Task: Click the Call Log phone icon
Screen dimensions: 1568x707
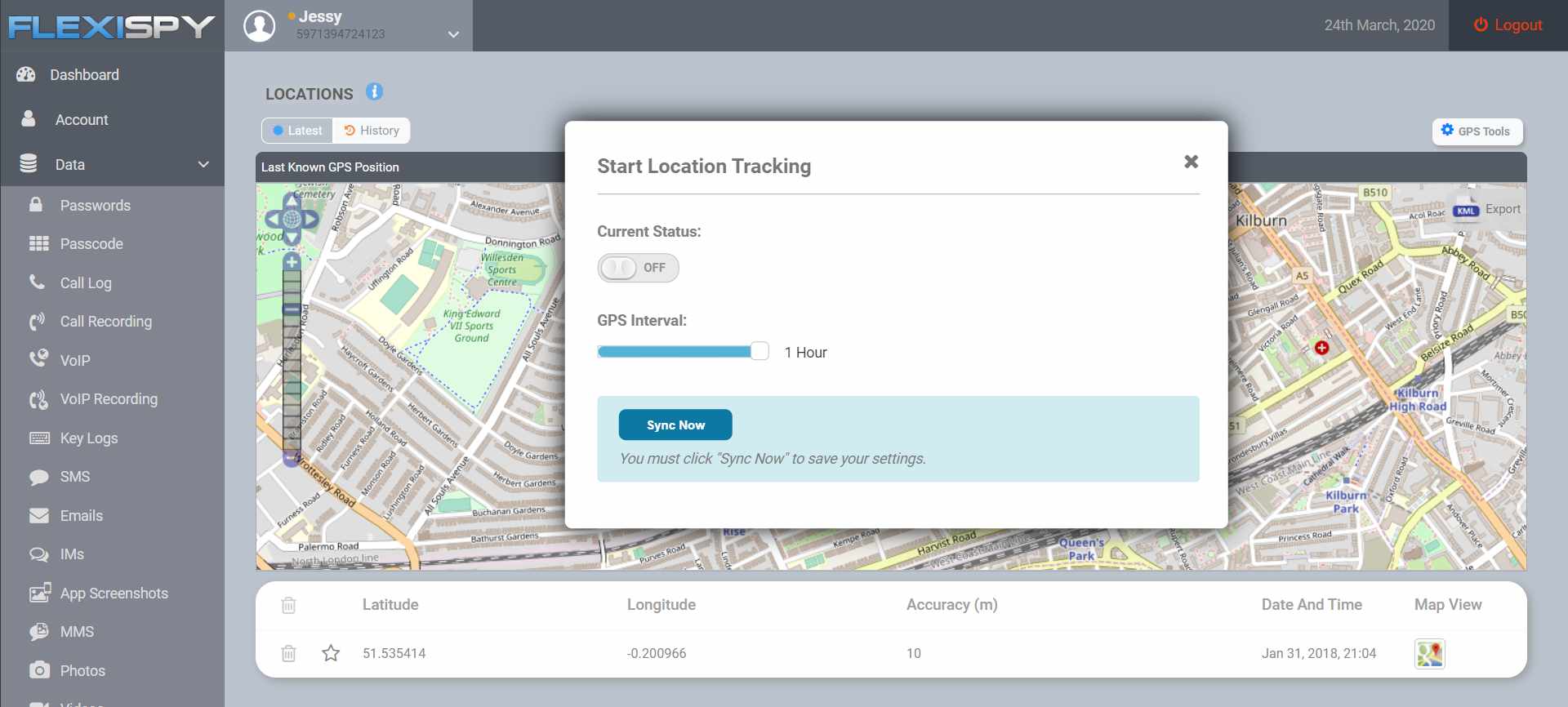Action: coord(37,282)
